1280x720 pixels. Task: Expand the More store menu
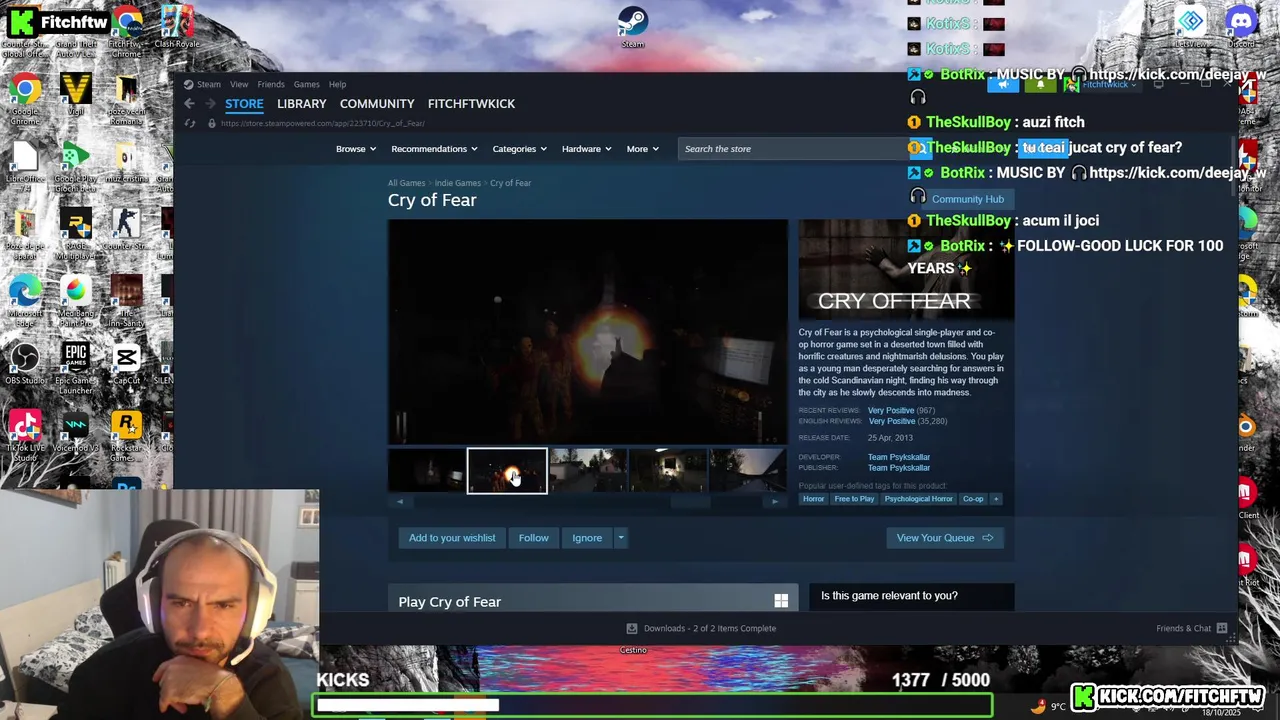click(x=642, y=149)
